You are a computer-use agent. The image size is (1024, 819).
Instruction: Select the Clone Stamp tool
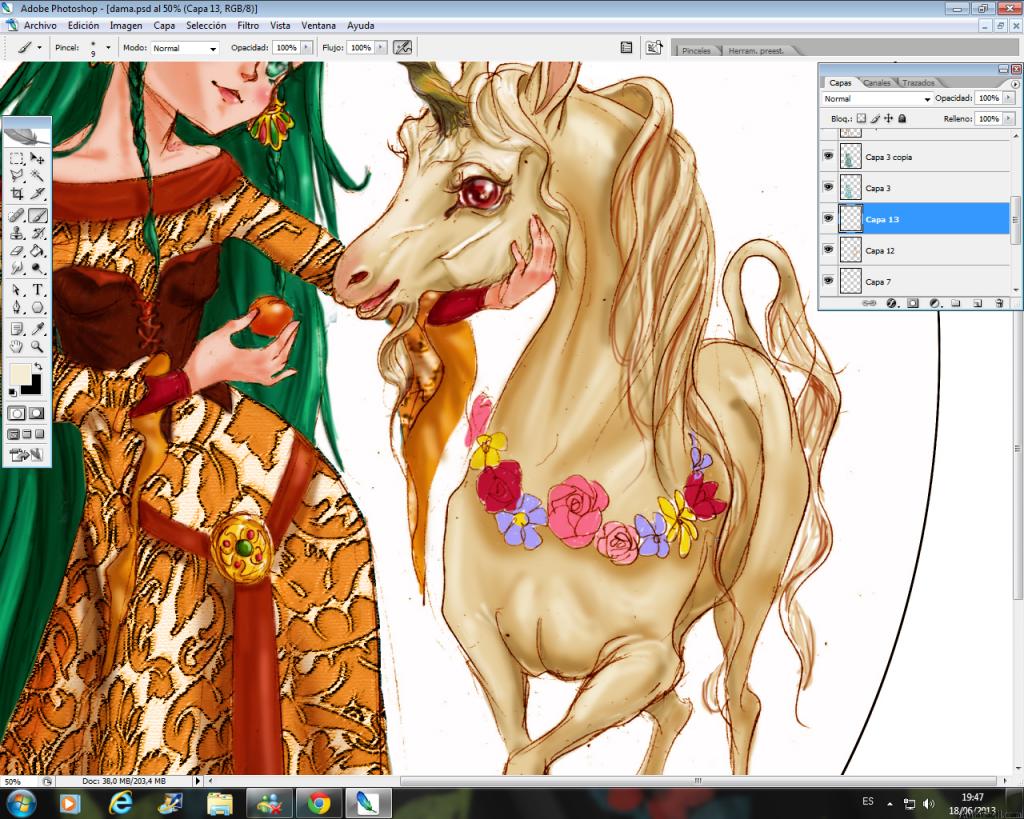(16, 233)
